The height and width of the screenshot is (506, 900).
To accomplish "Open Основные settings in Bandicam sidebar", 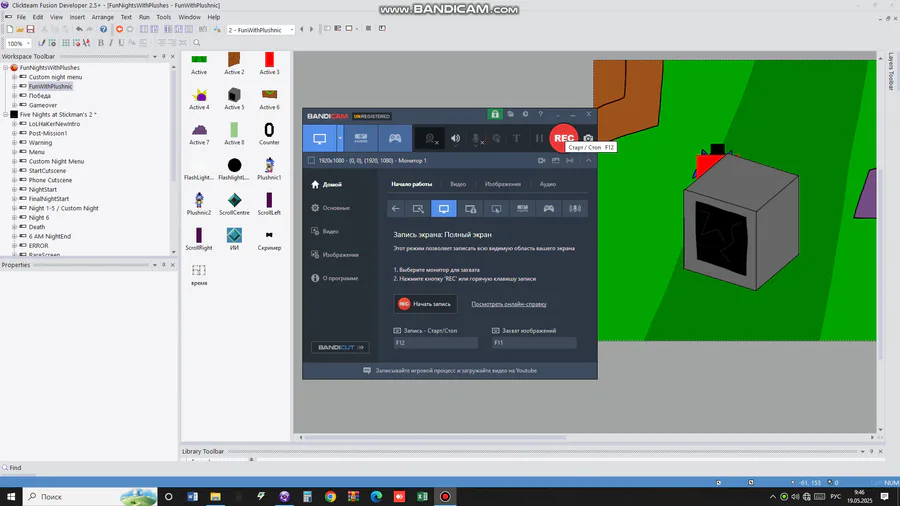I will coord(331,208).
